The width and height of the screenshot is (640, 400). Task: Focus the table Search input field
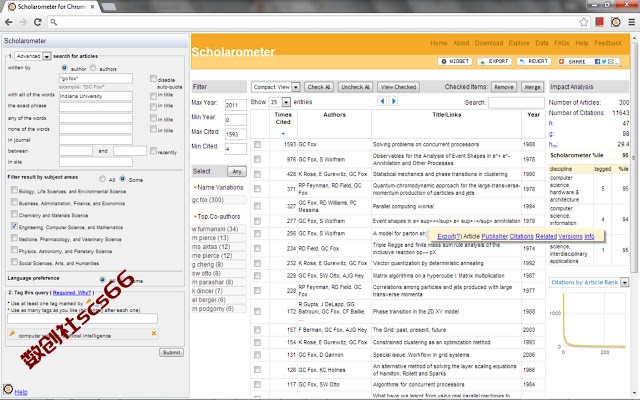click(x=516, y=102)
